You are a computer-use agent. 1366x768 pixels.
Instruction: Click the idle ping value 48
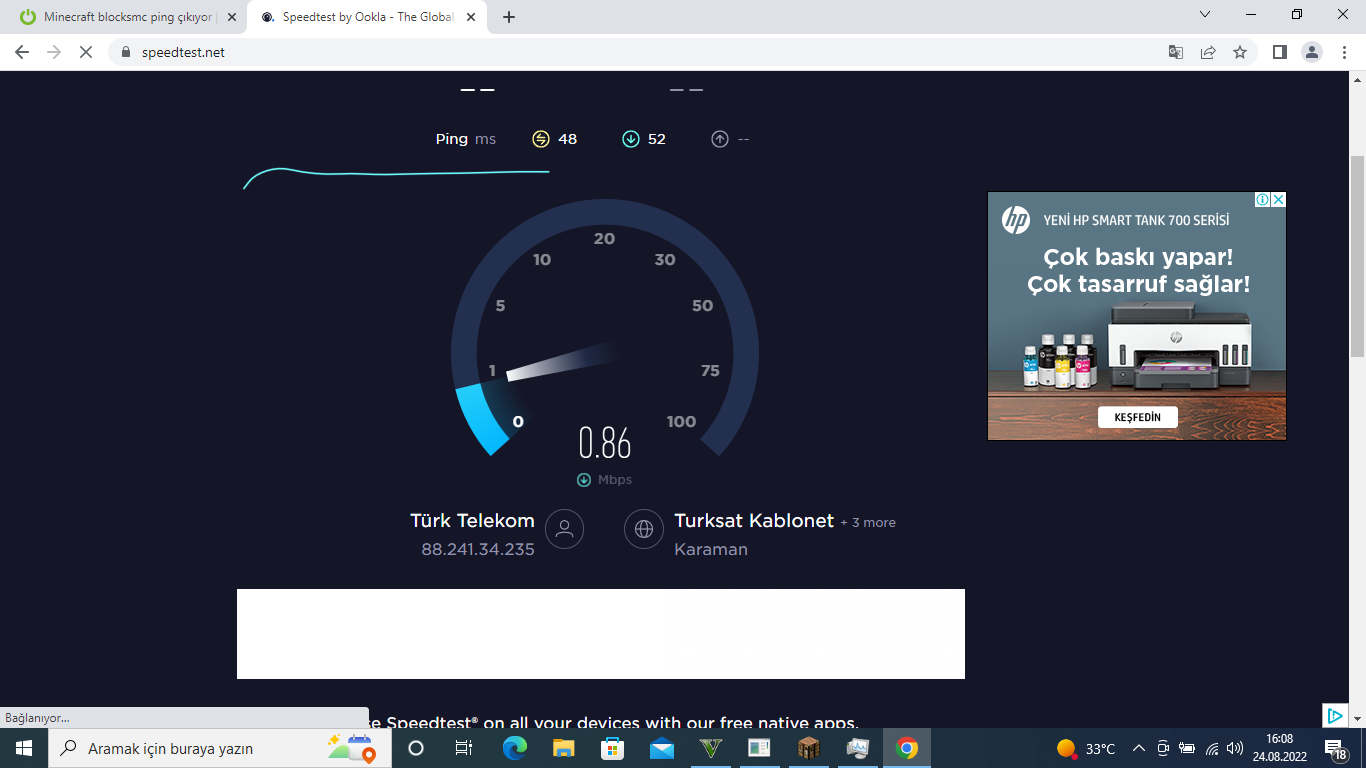568,139
